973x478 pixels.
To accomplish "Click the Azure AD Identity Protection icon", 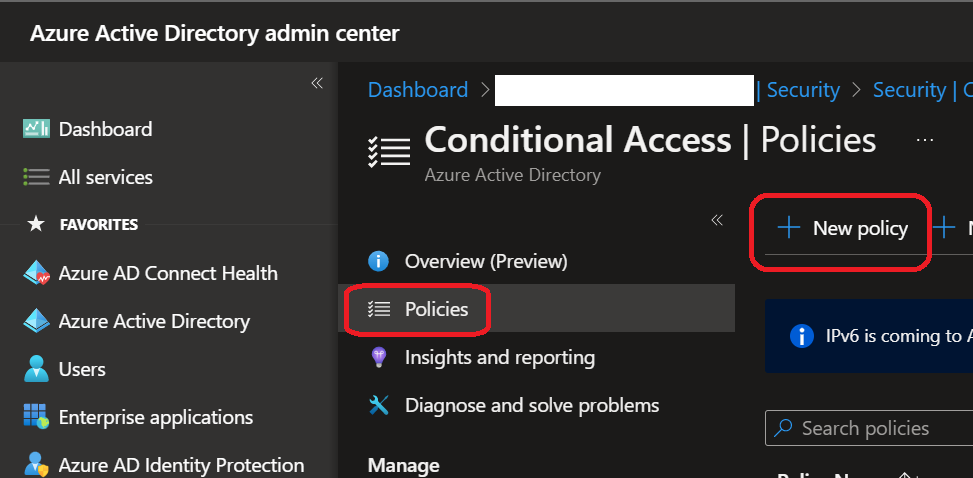I will coord(36,465).
